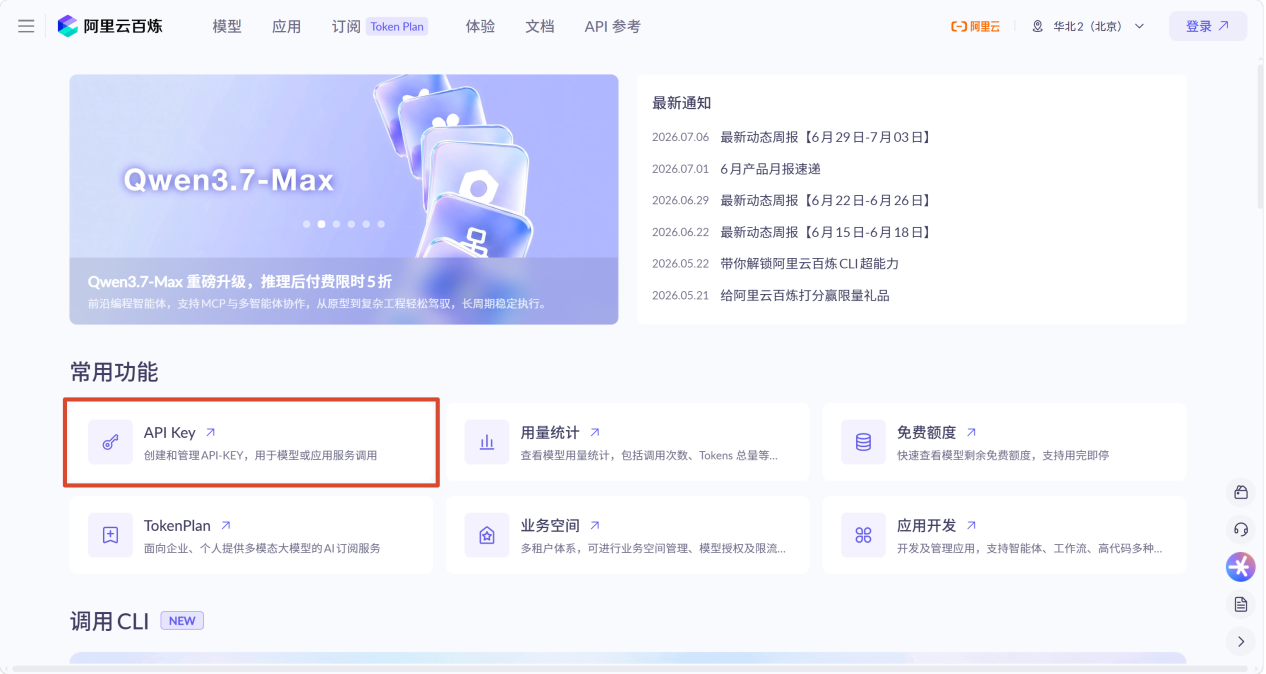Click the 2026.05.21 notice date
Viewport: 1266px width, 674px height.
(x=680, y=296)
